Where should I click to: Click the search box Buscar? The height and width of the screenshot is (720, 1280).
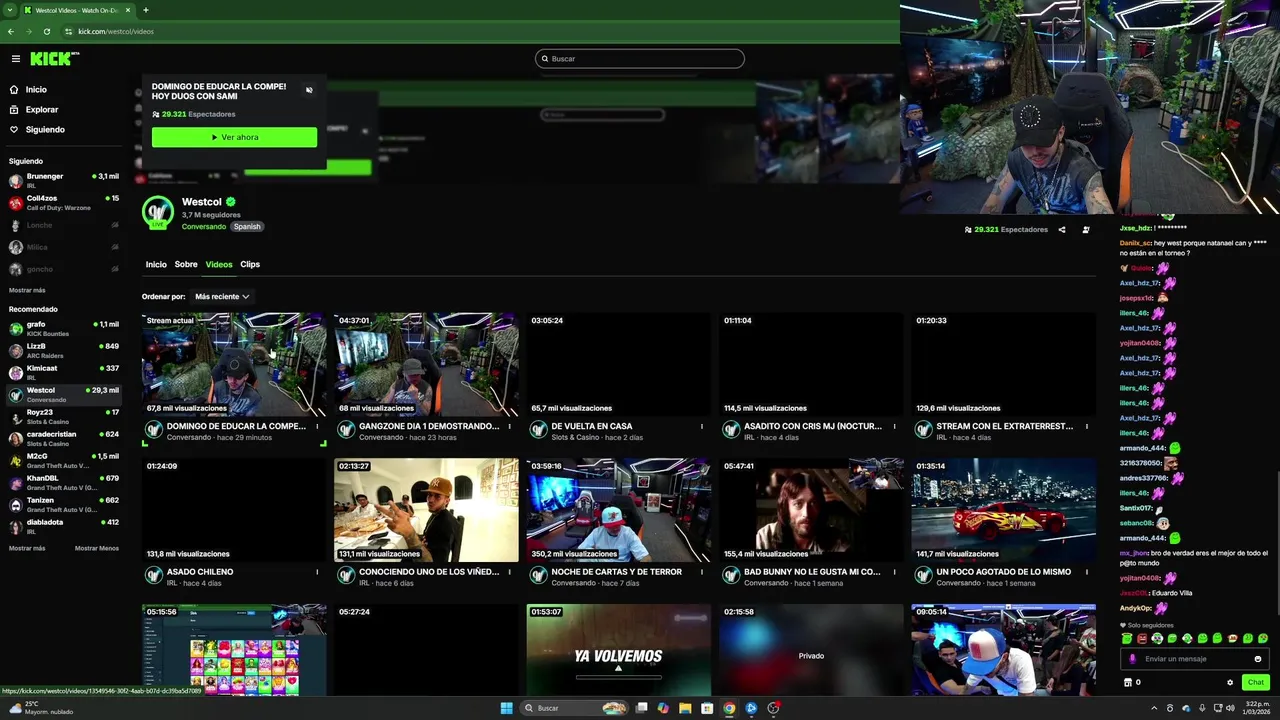point(640,59)
